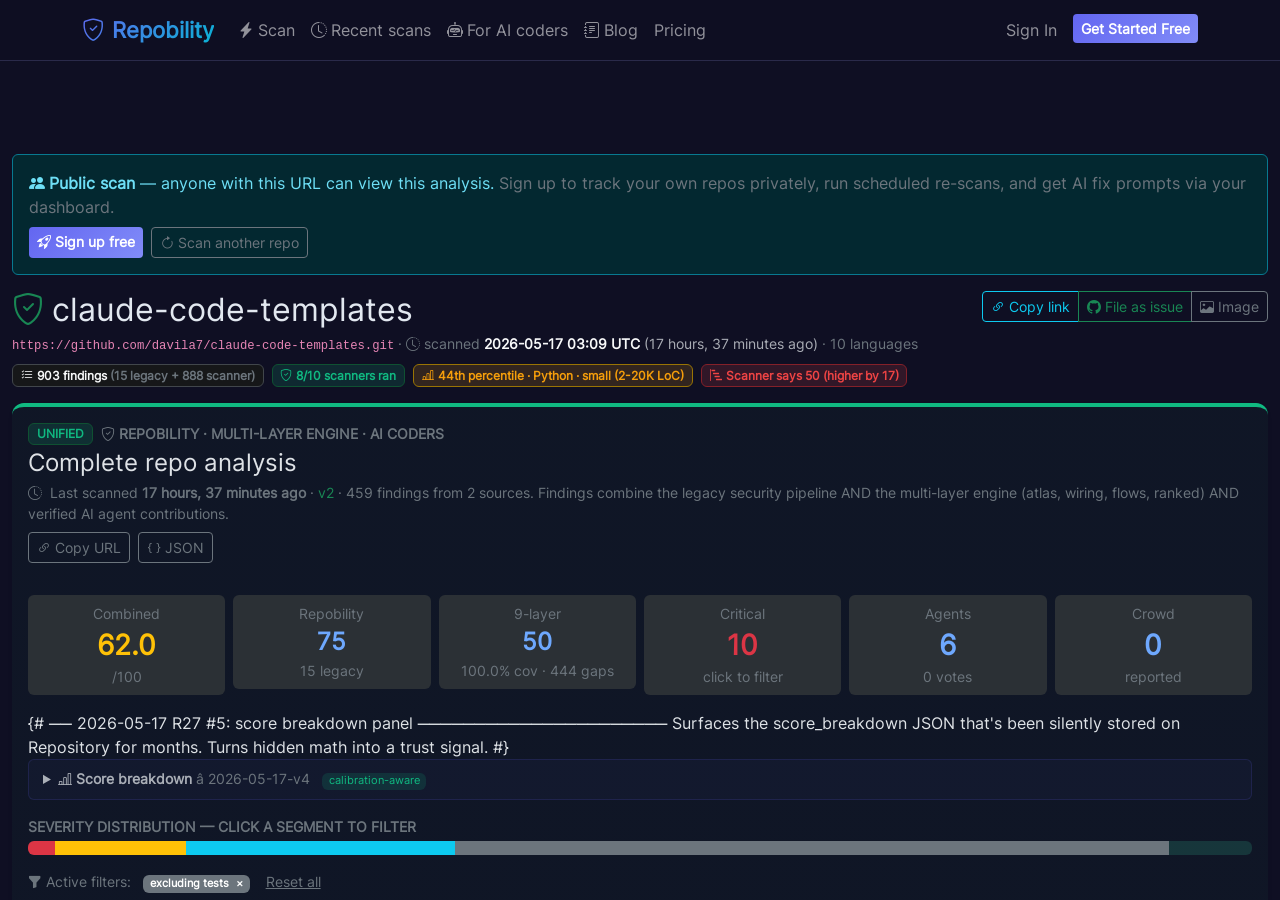Click the clock icon beside Last scanned
Image resolution: width=1280 pixels, height=900 pixels.
pyautogui.click(x=35, y=493)
